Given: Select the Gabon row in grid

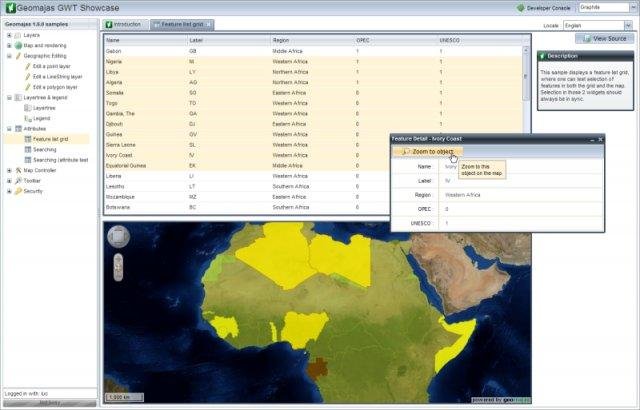Looking at the screenshot, I should pyautogui.click(x=313, y=51).
